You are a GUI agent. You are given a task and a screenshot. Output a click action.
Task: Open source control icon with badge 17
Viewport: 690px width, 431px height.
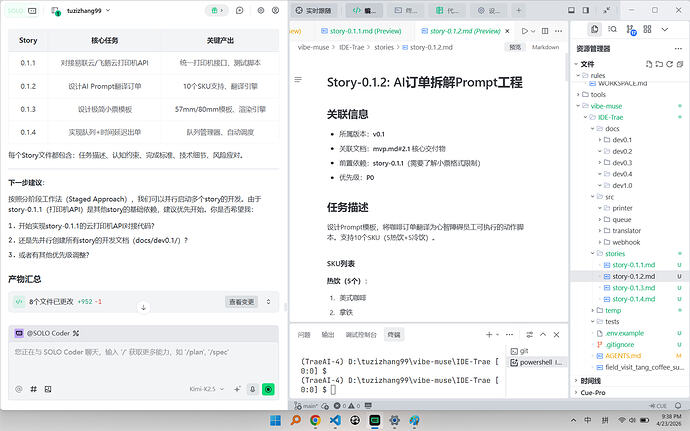click(631, 29)
